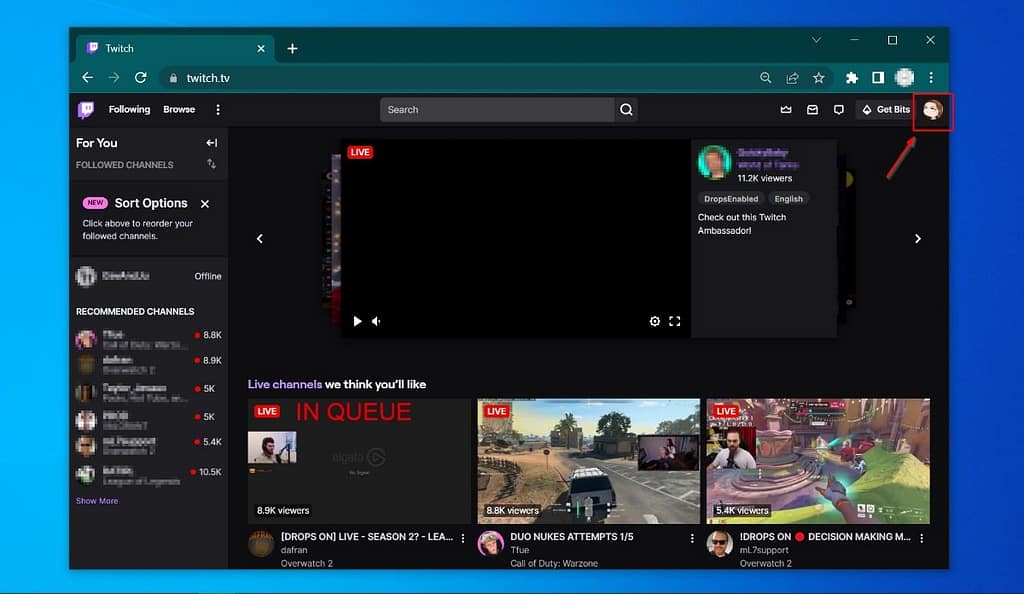Screen dimensions: 1024x594
Task: Open the Following page
Action: tap(129, 110)
